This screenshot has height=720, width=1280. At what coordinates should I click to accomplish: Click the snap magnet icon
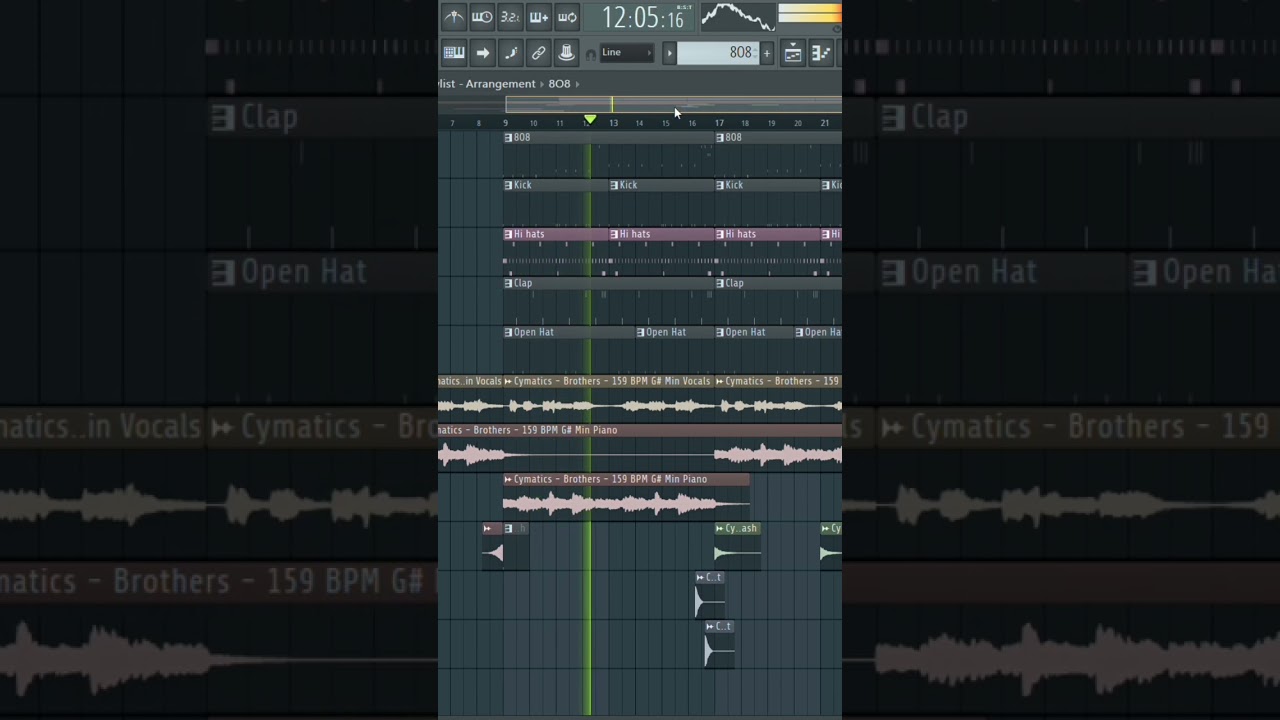click(x=590, y=54)
